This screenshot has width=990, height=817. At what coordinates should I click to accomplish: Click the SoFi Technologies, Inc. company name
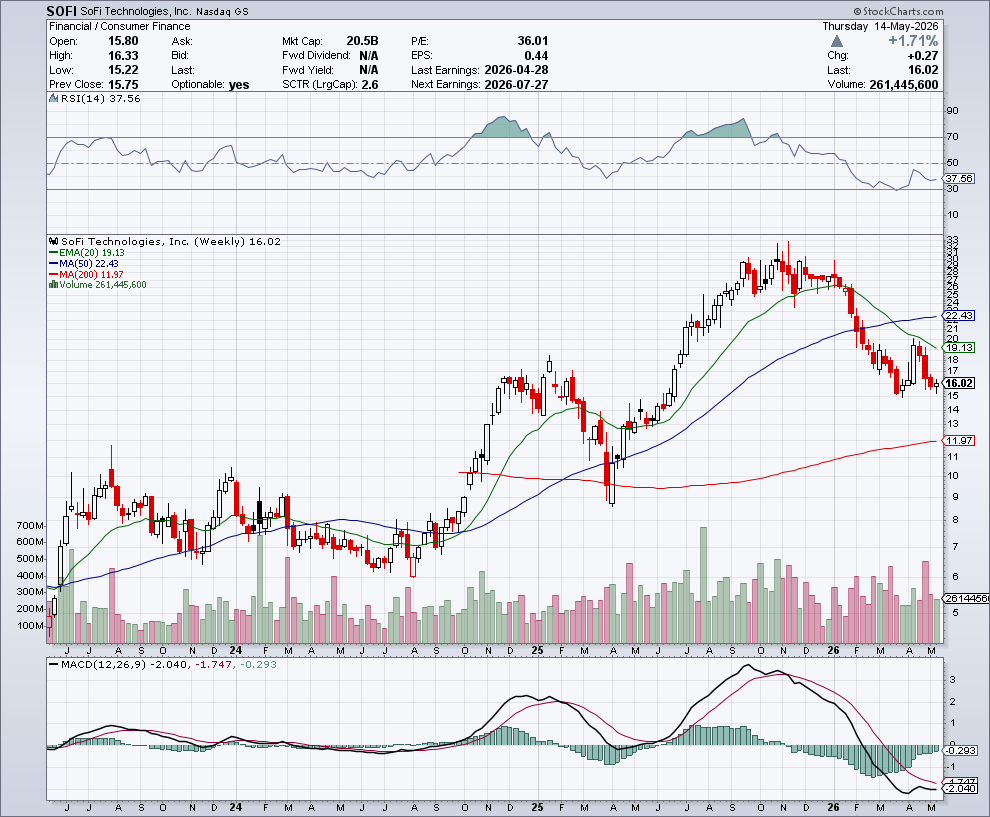click(136, 11)
